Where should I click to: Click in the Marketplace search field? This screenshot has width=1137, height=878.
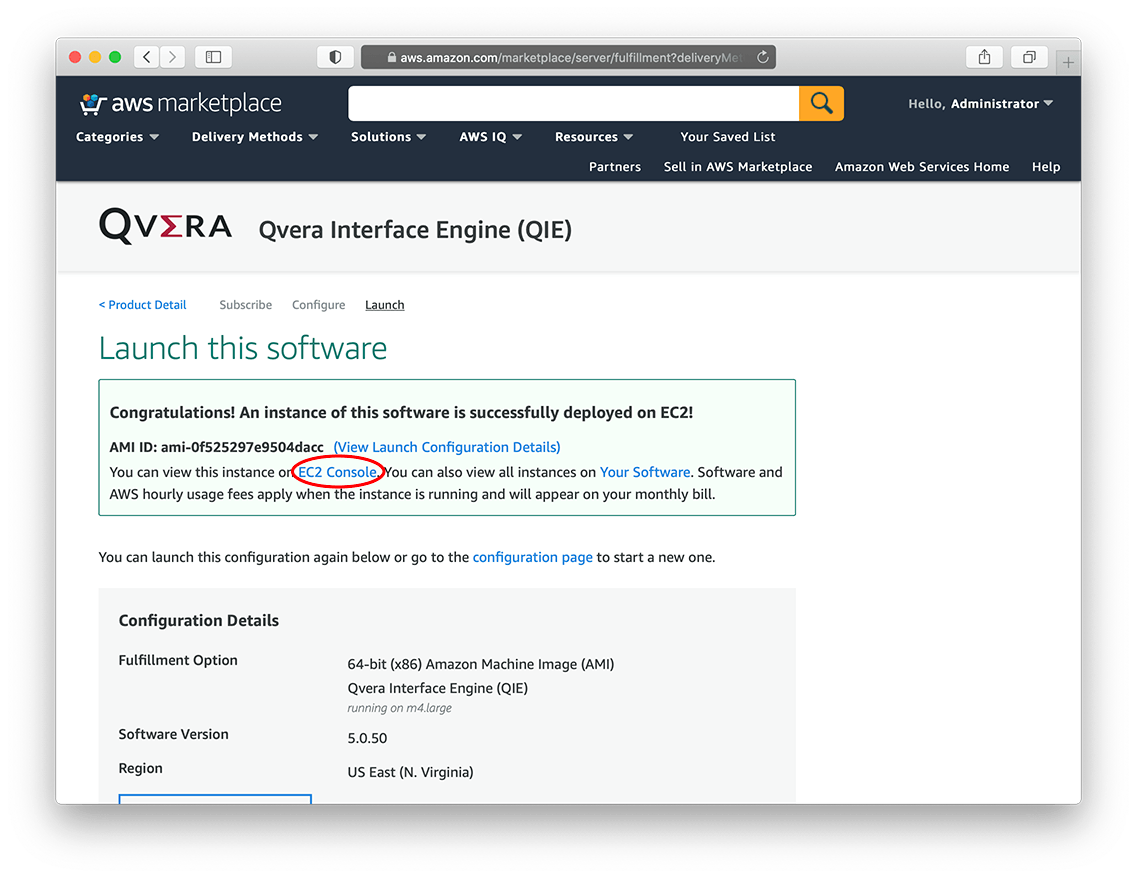click(x=574, y=103)
